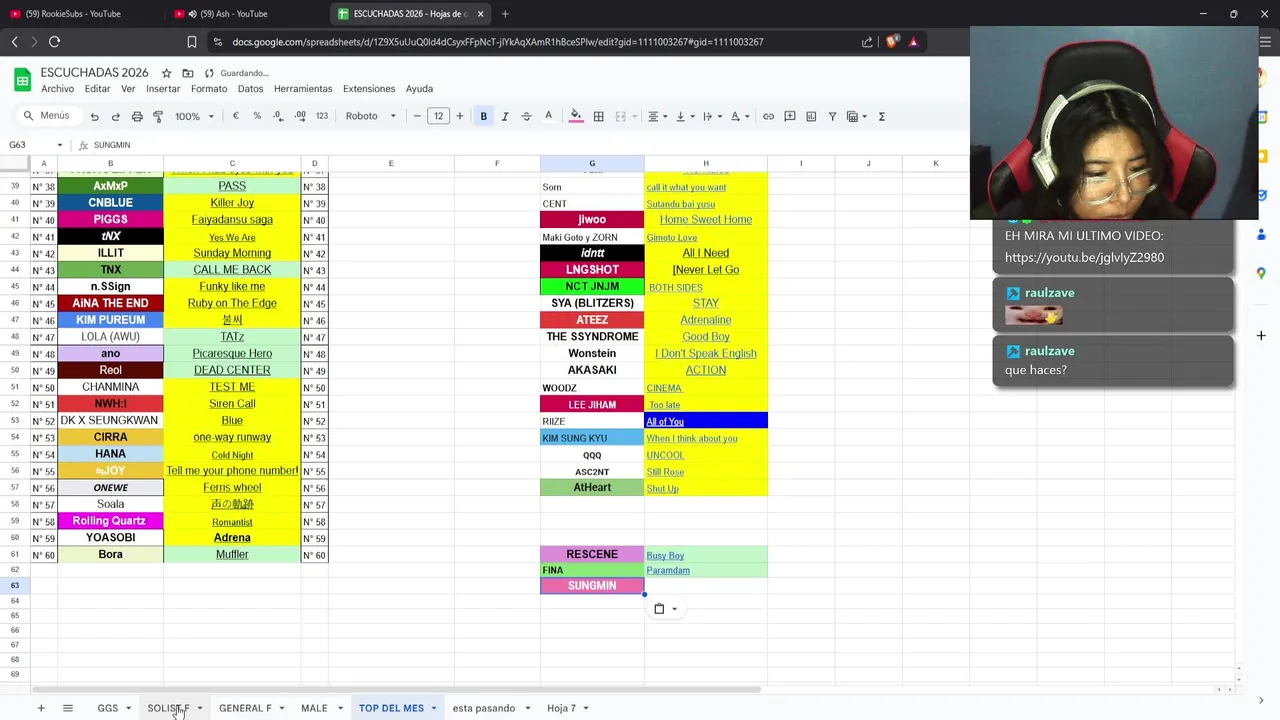The image size is (1280, 720).
Task: Create a filter on the sheet
Action: [x=832, y=116]
